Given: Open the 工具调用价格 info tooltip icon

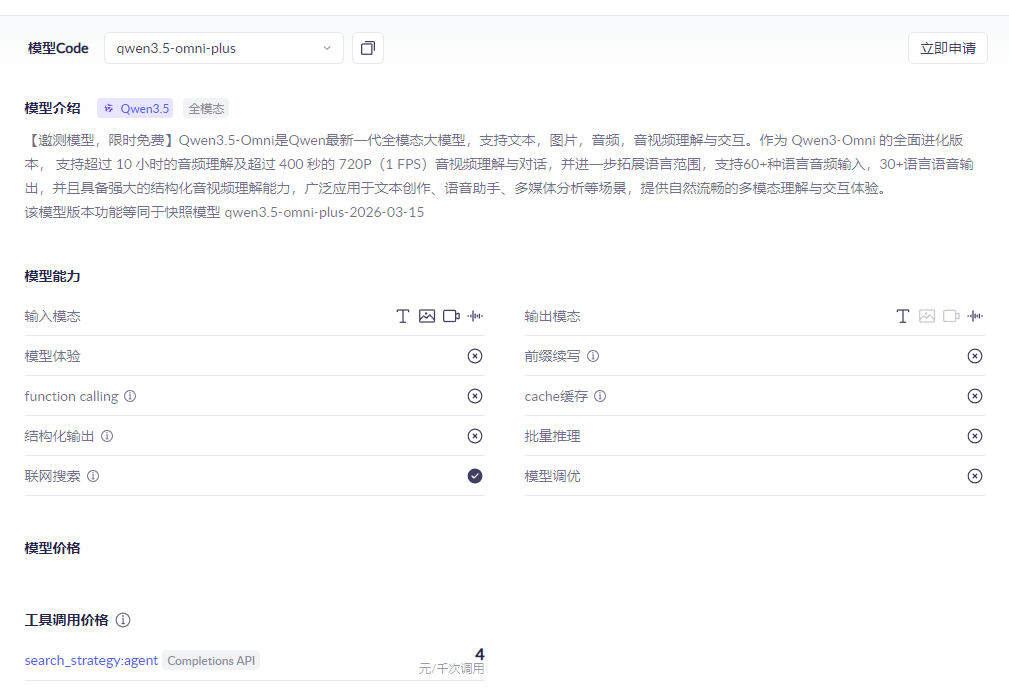Looking at the screenshot, I should tap(123, 620).
